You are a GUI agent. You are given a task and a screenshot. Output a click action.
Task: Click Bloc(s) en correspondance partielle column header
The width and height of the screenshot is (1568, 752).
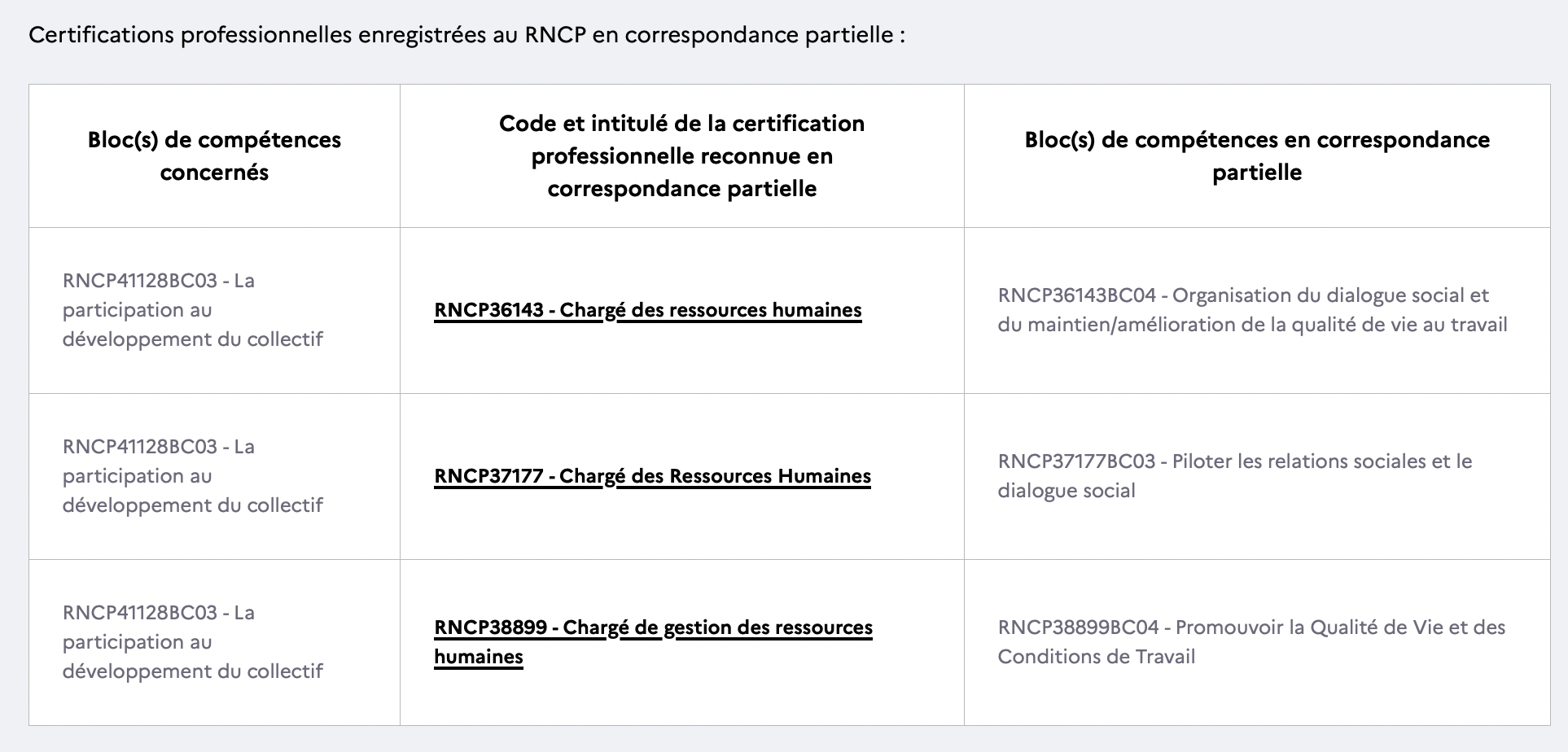[x=1257, y=155]
